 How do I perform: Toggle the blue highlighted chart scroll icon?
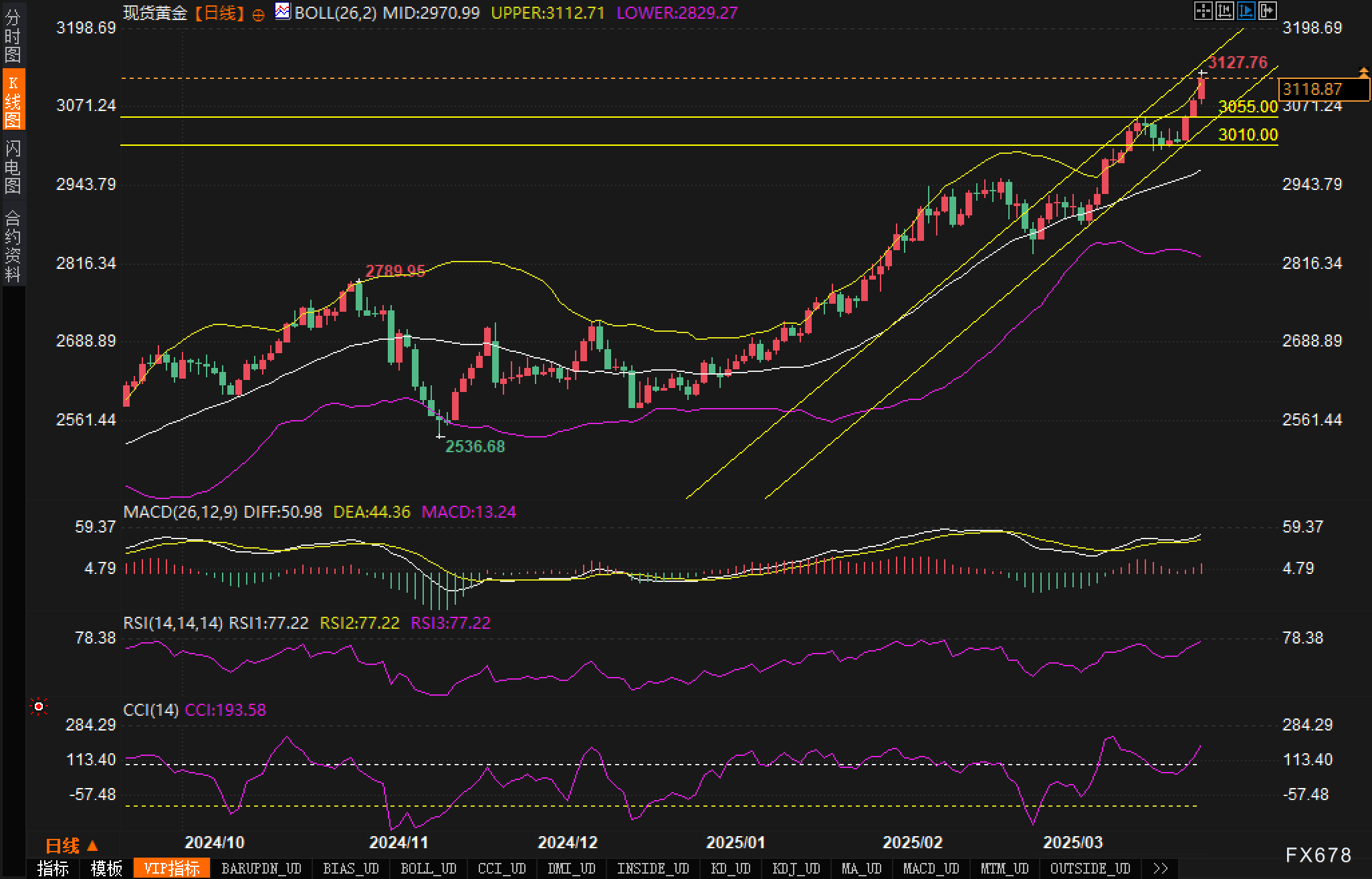coord(1246,11)
